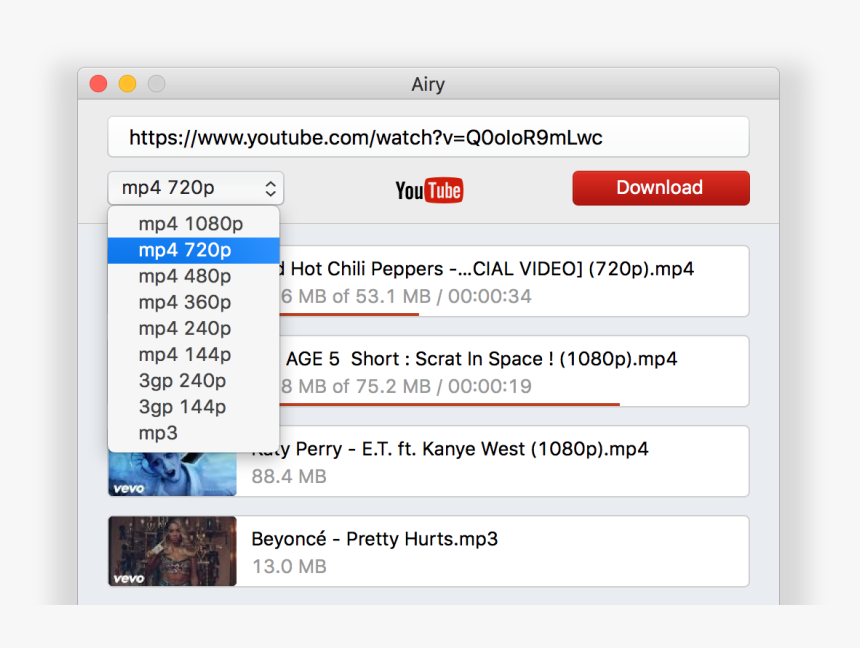Select 3gp 240p format option
This screenshot has width=860, height=648.
coord(194,381)
